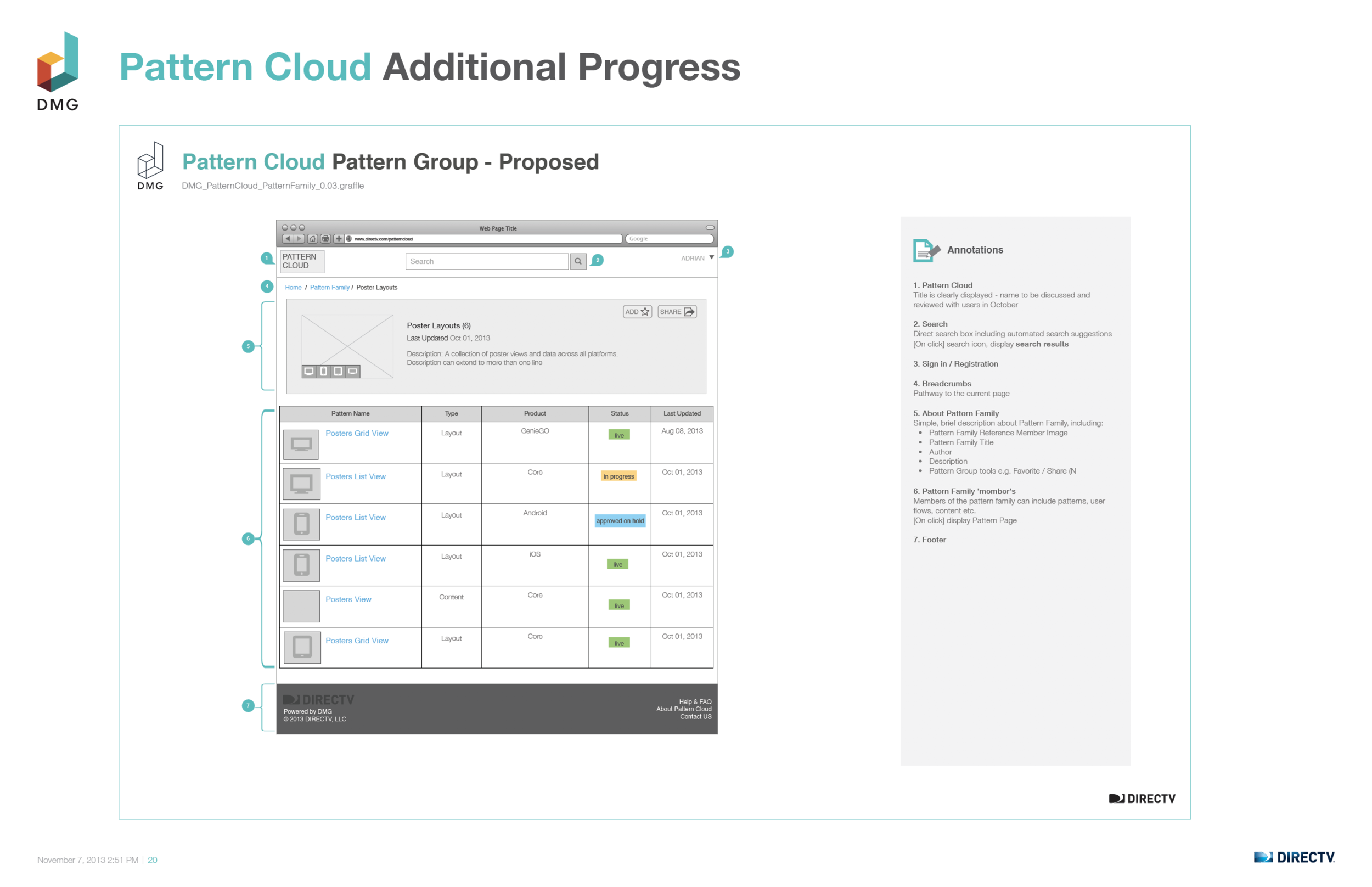This screenshot has height=887, width=1372.
Task: Open Posters List View link in in-progress row
Action: click(355, 476)
